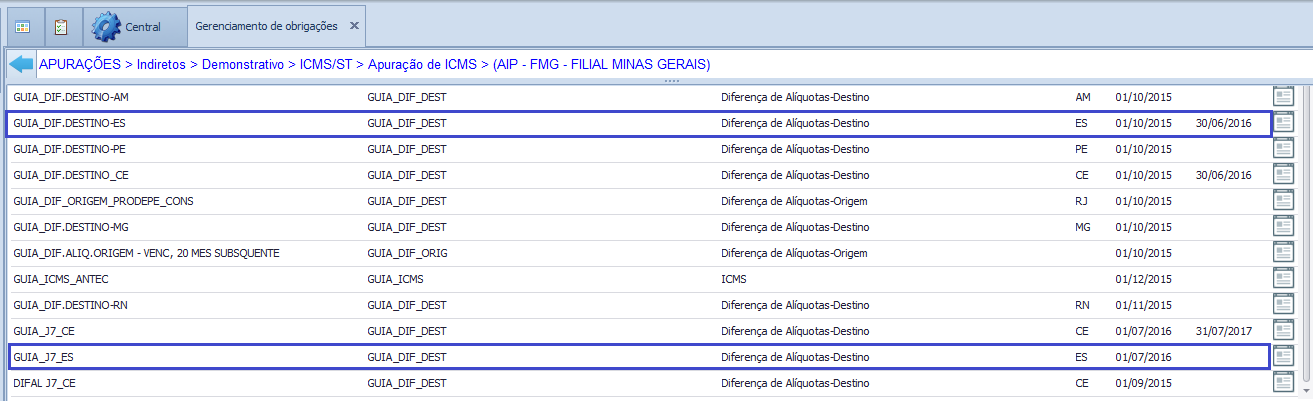
Task: Select the GUIA_DIF.DESTINO-AM entry
Action: (x=69, y=97)
